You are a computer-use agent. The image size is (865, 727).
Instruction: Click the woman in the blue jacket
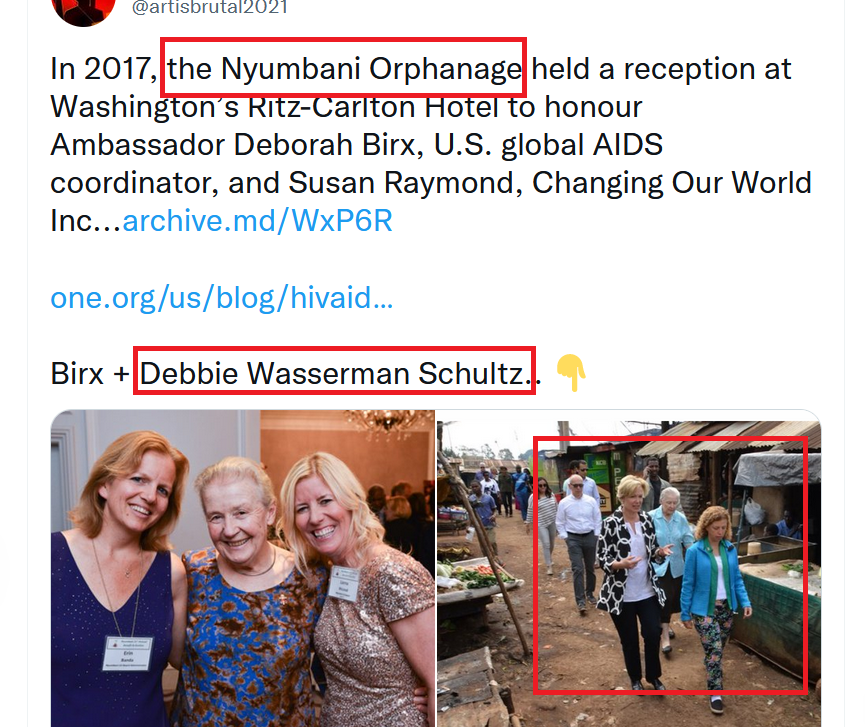[x=714, y=601]
